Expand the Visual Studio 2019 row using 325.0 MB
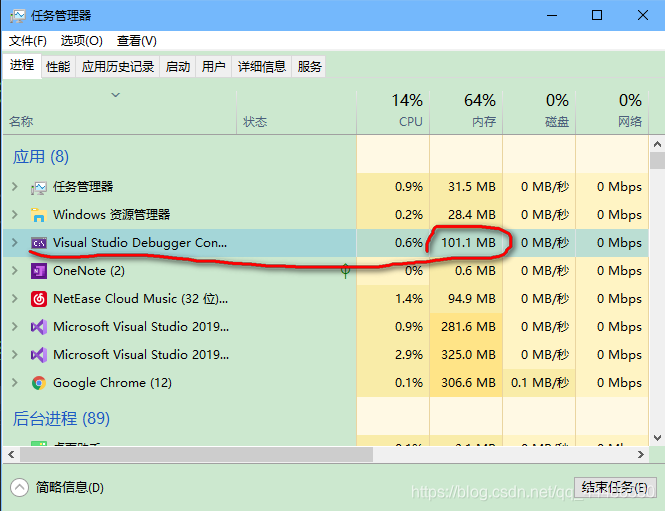This screenshot has width=665, height=511. [15, 355]
